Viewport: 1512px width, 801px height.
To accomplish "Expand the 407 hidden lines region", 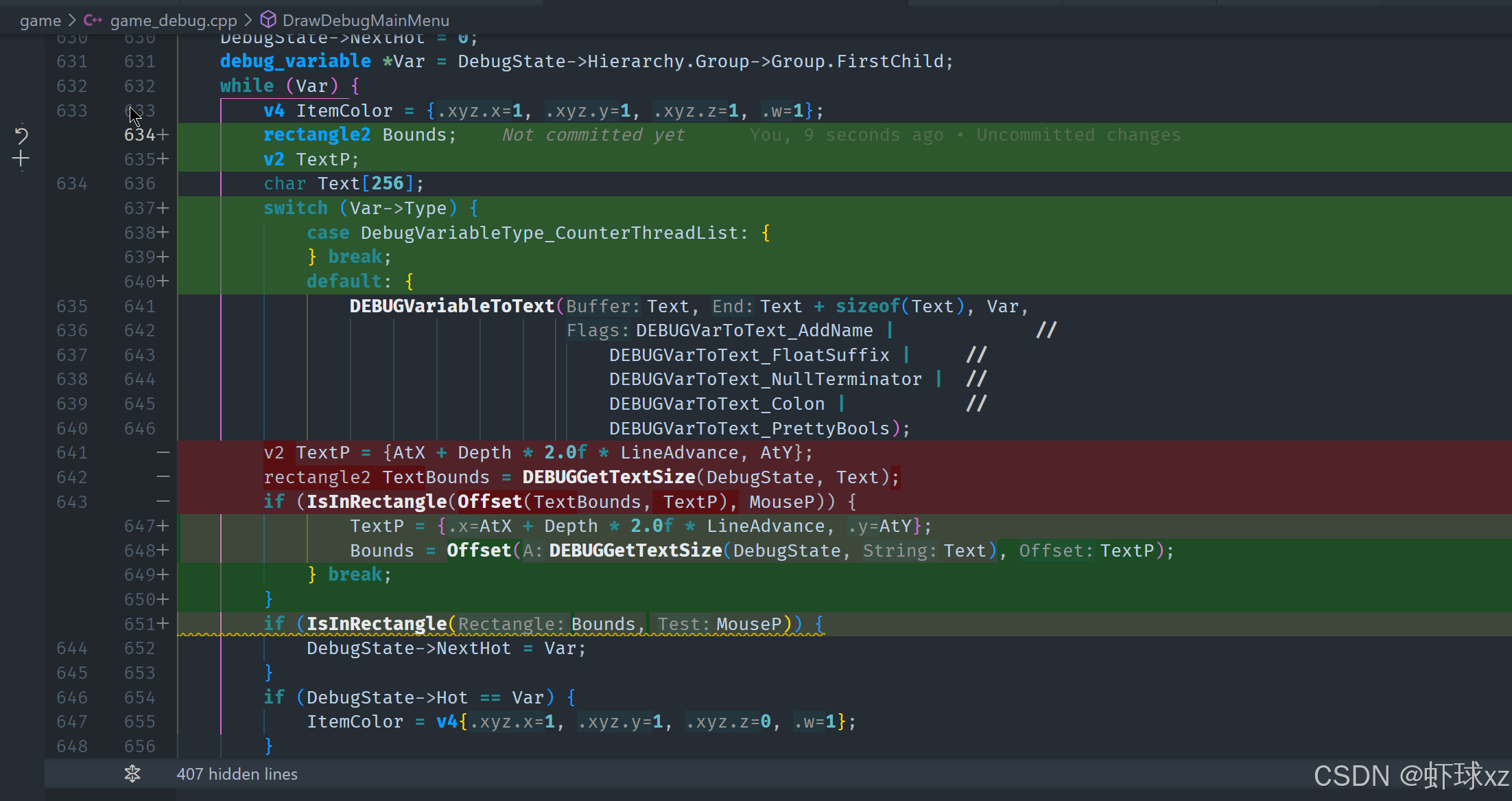I will coord(237,774).
